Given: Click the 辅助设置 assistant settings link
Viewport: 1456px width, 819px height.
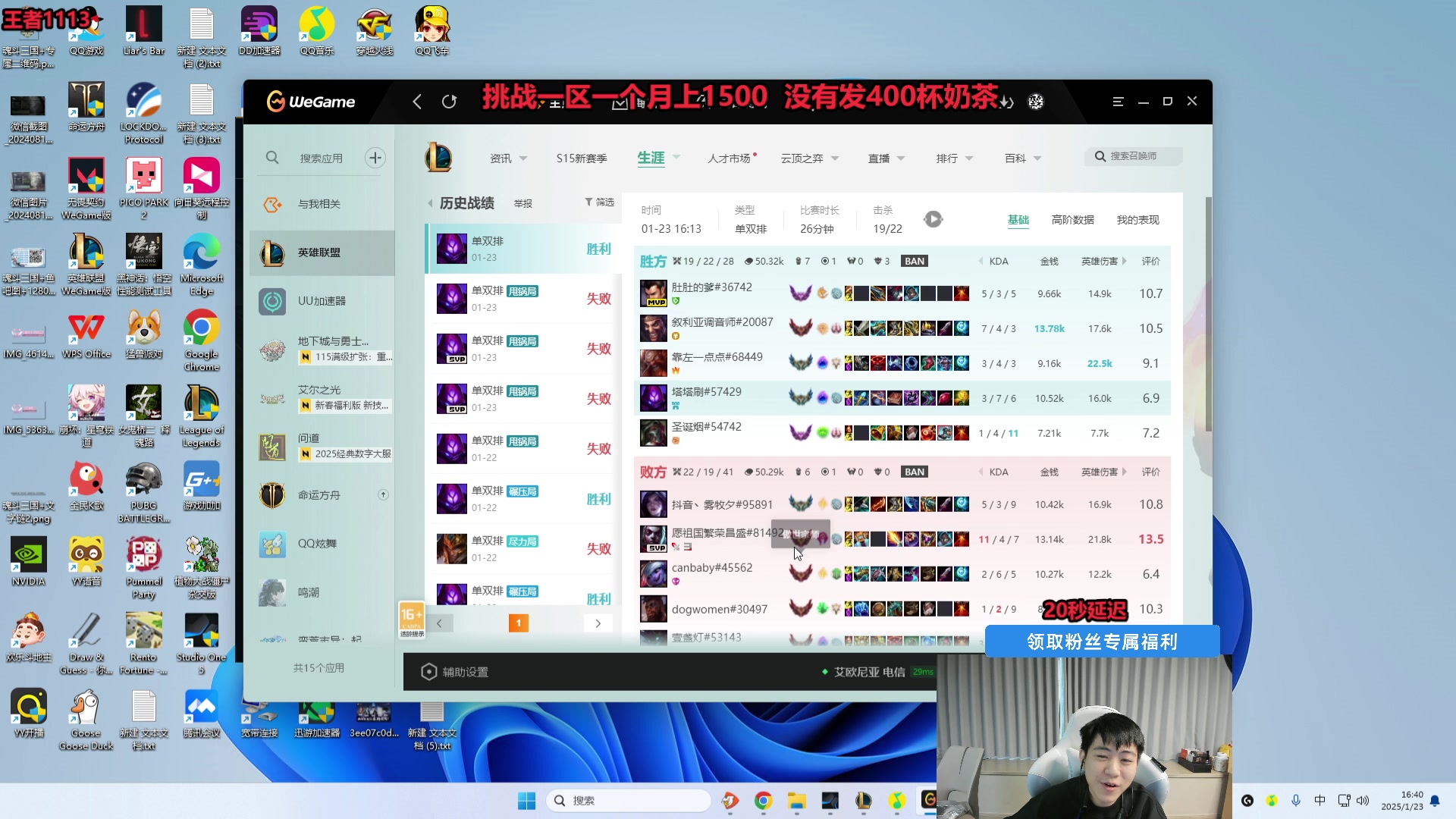Looking at the screenshot, I should (x=463, y=671).
